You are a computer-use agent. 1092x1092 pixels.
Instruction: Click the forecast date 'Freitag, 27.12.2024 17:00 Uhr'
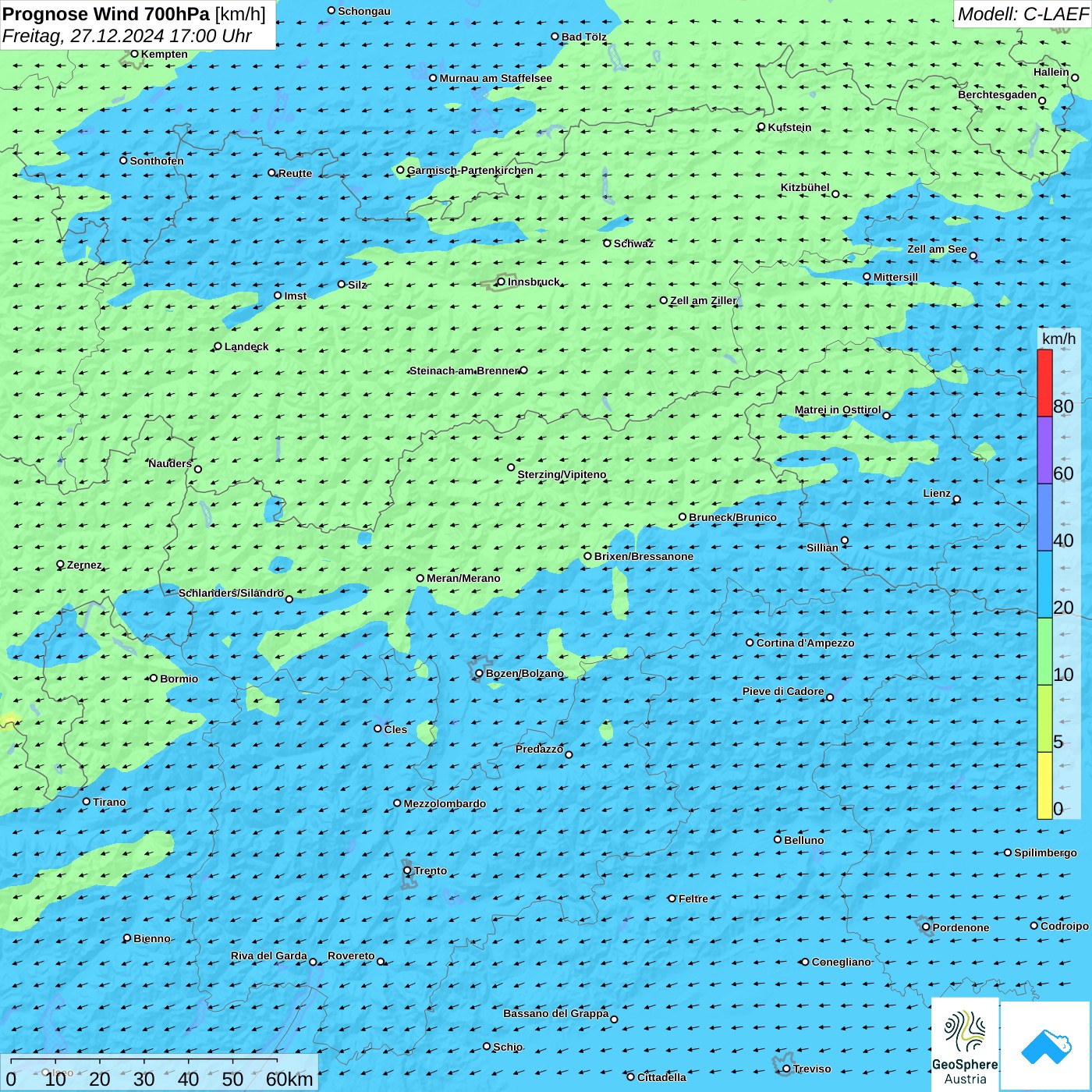coord(127,36)
